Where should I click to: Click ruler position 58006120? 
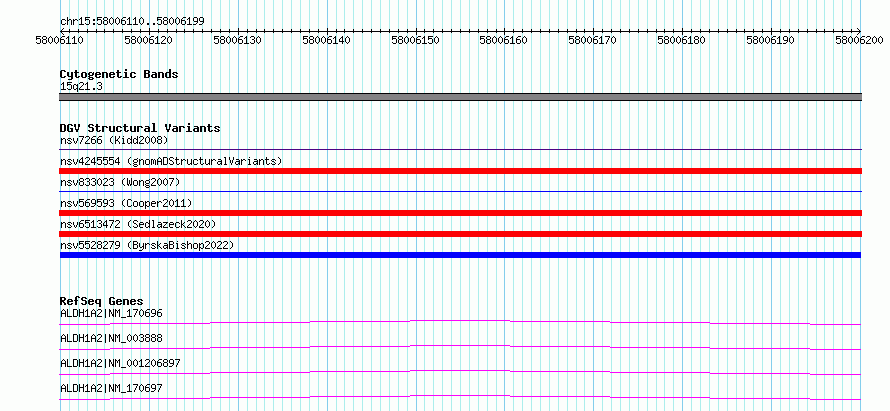pos(149,40)
